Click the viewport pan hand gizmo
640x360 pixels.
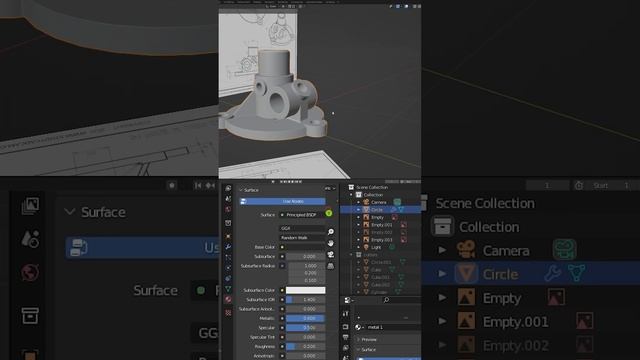click(x=331, y=243)
